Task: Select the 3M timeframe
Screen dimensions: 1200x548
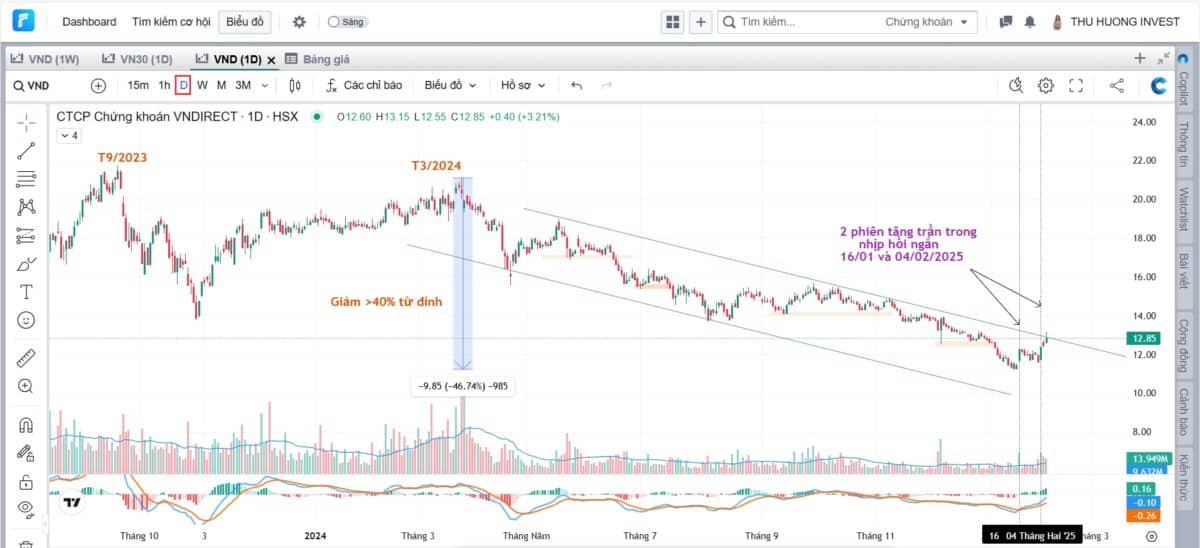Action: 243,86
